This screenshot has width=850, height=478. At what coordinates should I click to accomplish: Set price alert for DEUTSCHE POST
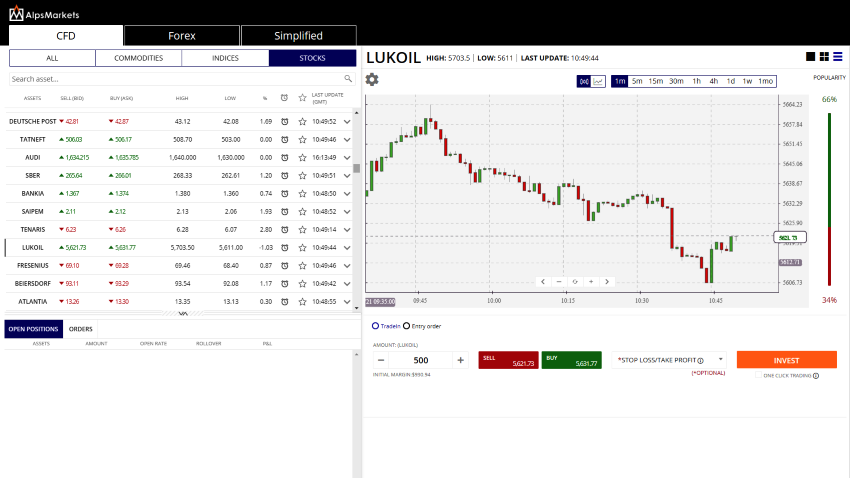coord(285,121)
